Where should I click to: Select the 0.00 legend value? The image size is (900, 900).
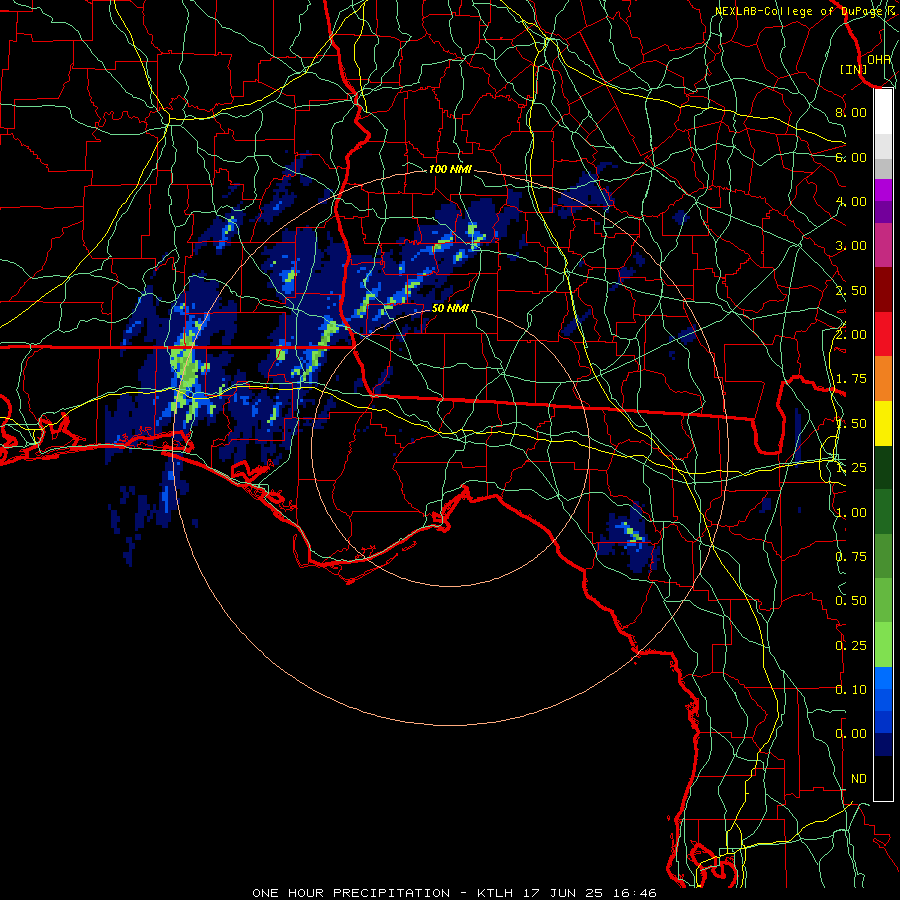pyautogui.click(x=851, y=734)
